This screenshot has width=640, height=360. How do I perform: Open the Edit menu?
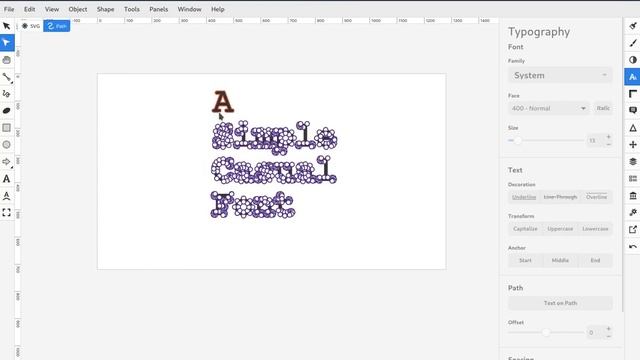(29, 9)
